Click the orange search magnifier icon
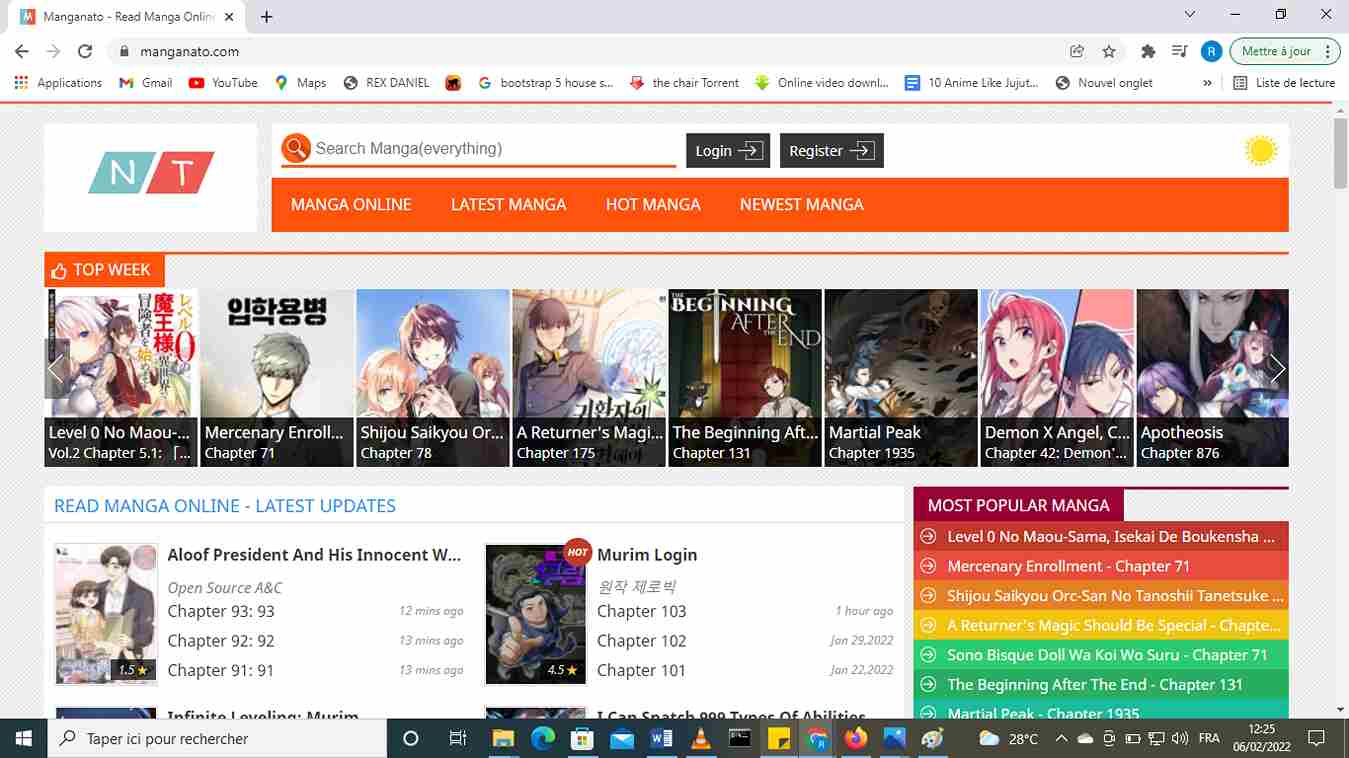1349x758 pixels. 296,149
